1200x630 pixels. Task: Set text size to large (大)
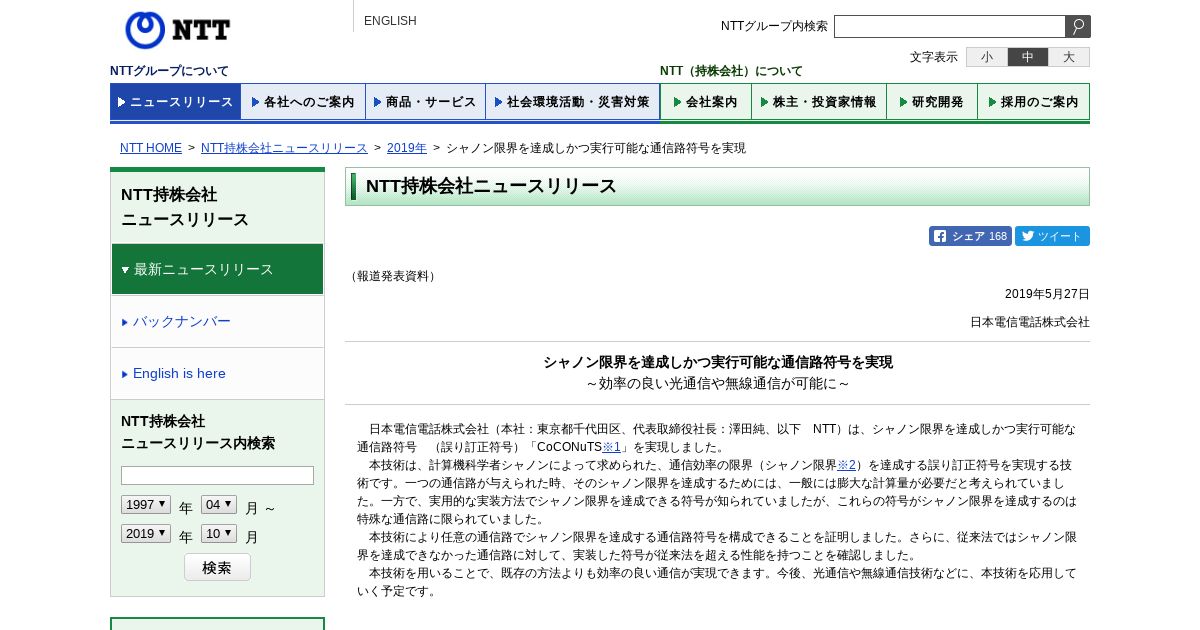(1069, 57)
